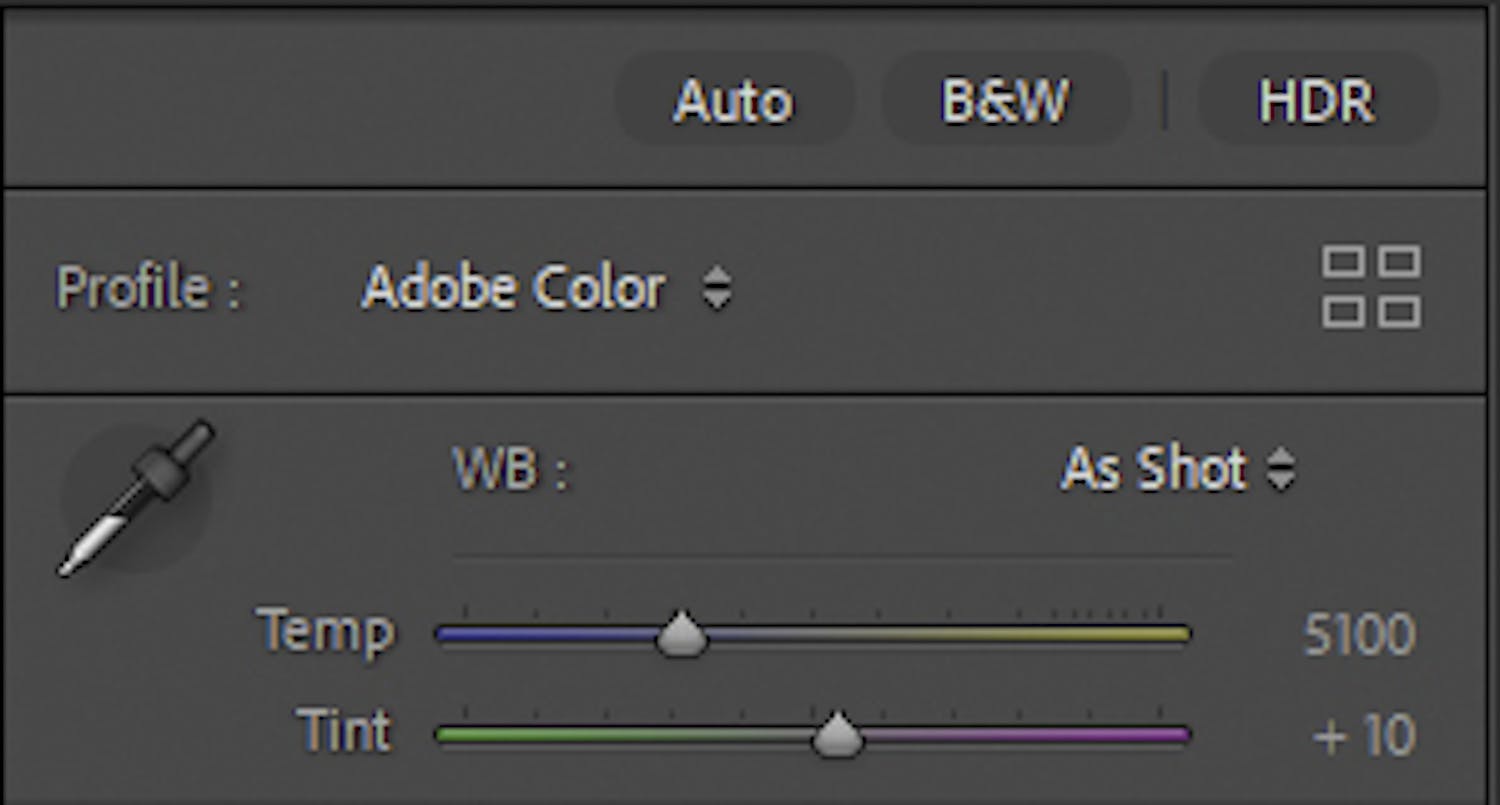Toggle the B&W treatment button
This screenshot has width=1500, height=805.
[x=1004, y=101]
